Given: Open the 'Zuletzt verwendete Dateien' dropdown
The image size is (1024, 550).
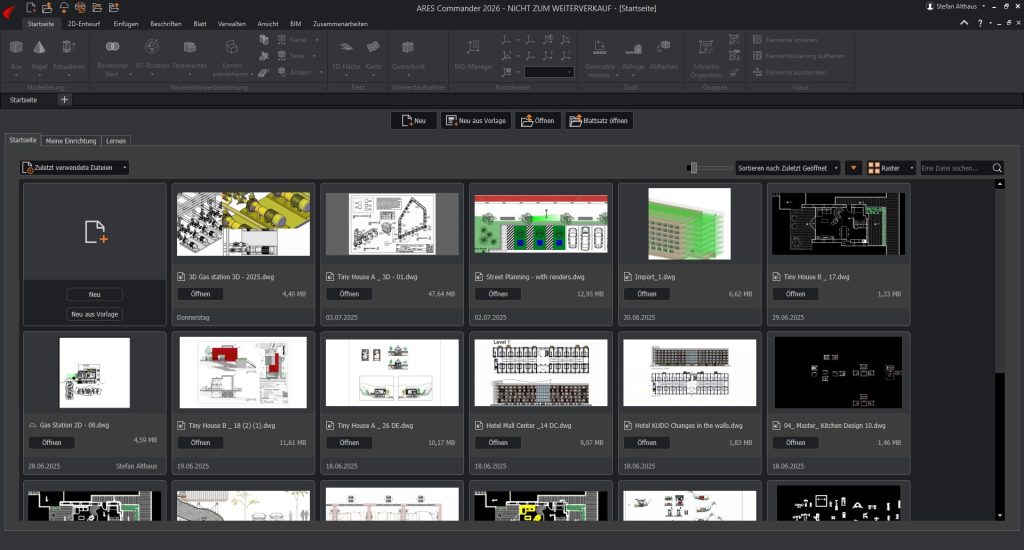Looking at the screenshot, I should (x=75, y=168).
